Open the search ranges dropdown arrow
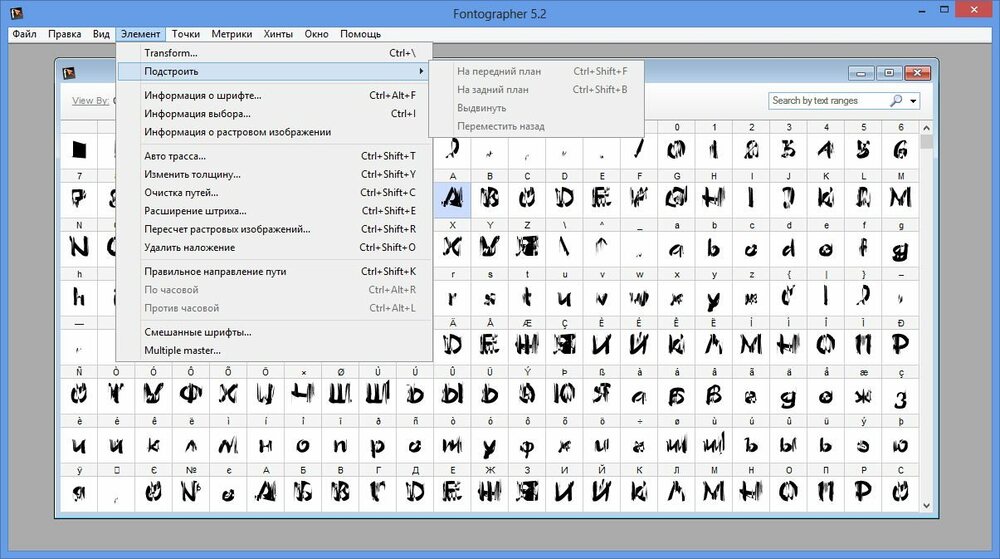Viewport: 1000px width, 559px height. (x=913, y=101)
